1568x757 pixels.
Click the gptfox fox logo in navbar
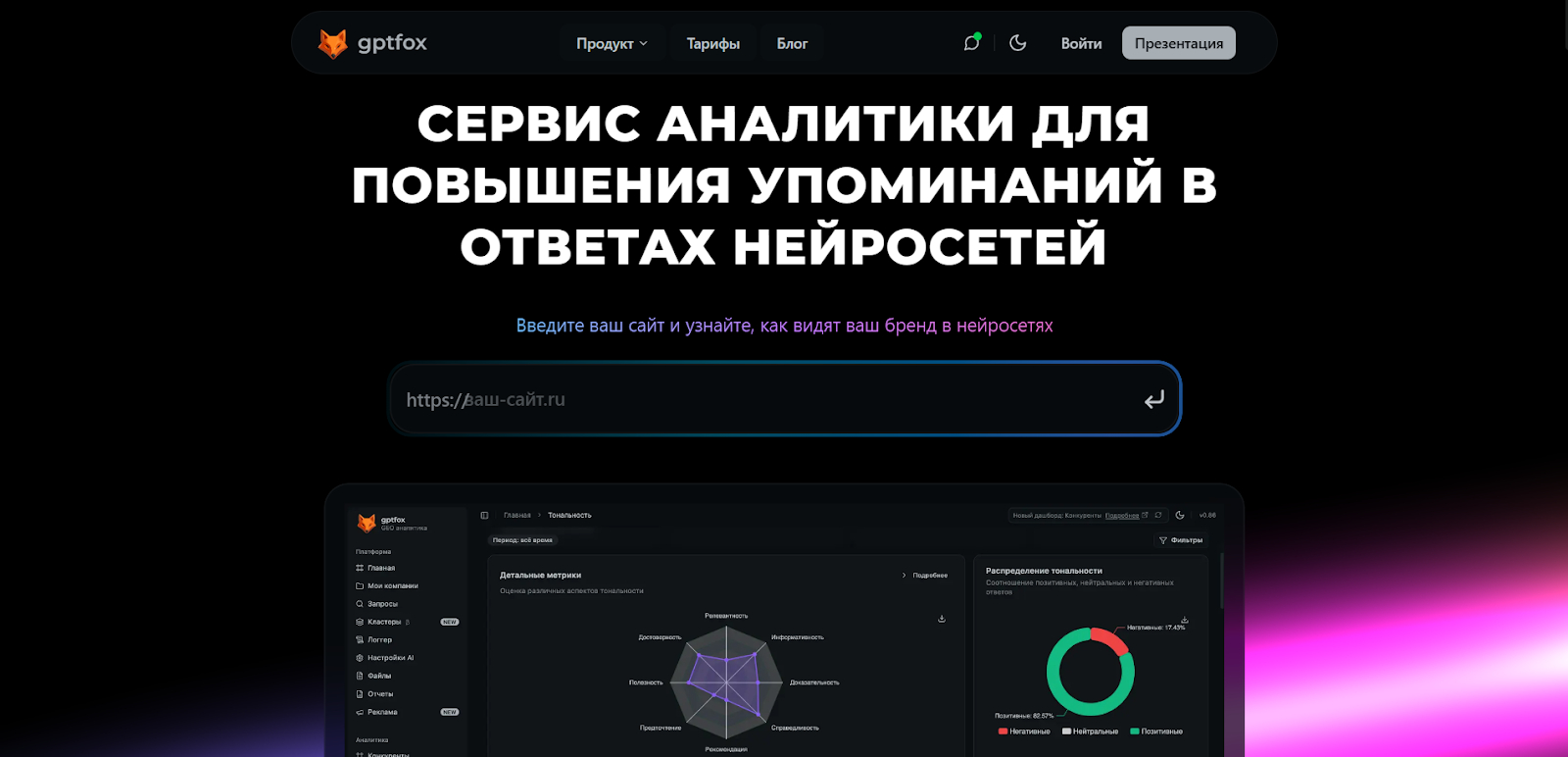click(333, 43)
